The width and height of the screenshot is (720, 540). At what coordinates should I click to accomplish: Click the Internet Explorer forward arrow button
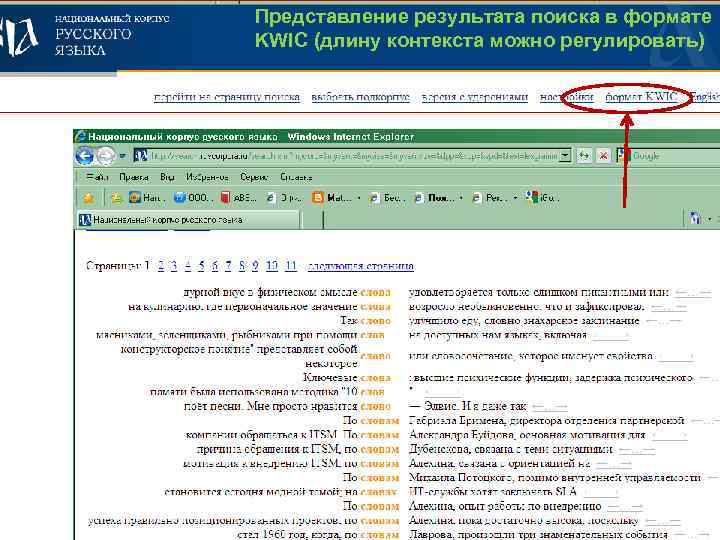[x=106, y=156]
